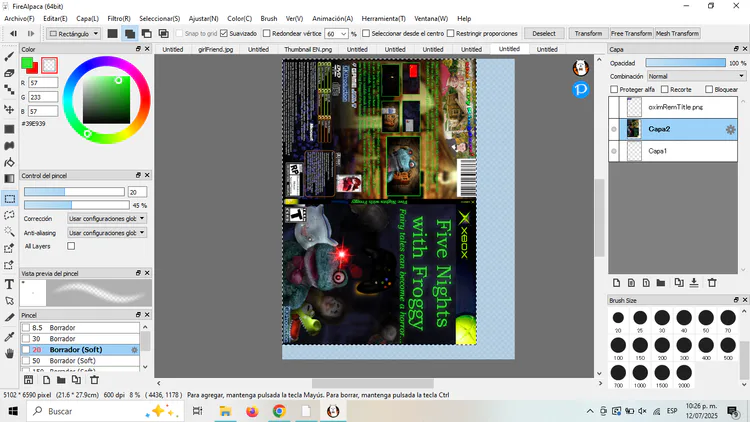Open the Herramienta menu
The width and height of the screenshot is (750, 422).
(384, 19)
